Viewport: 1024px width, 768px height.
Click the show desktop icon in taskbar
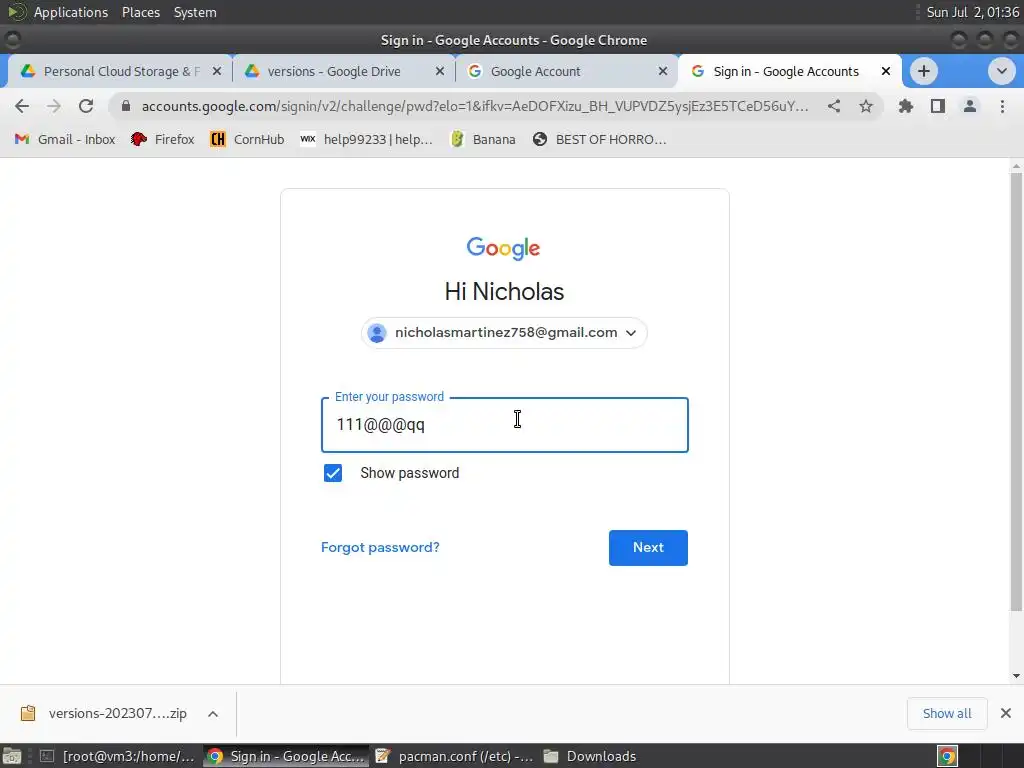click(x=12, y=756)
